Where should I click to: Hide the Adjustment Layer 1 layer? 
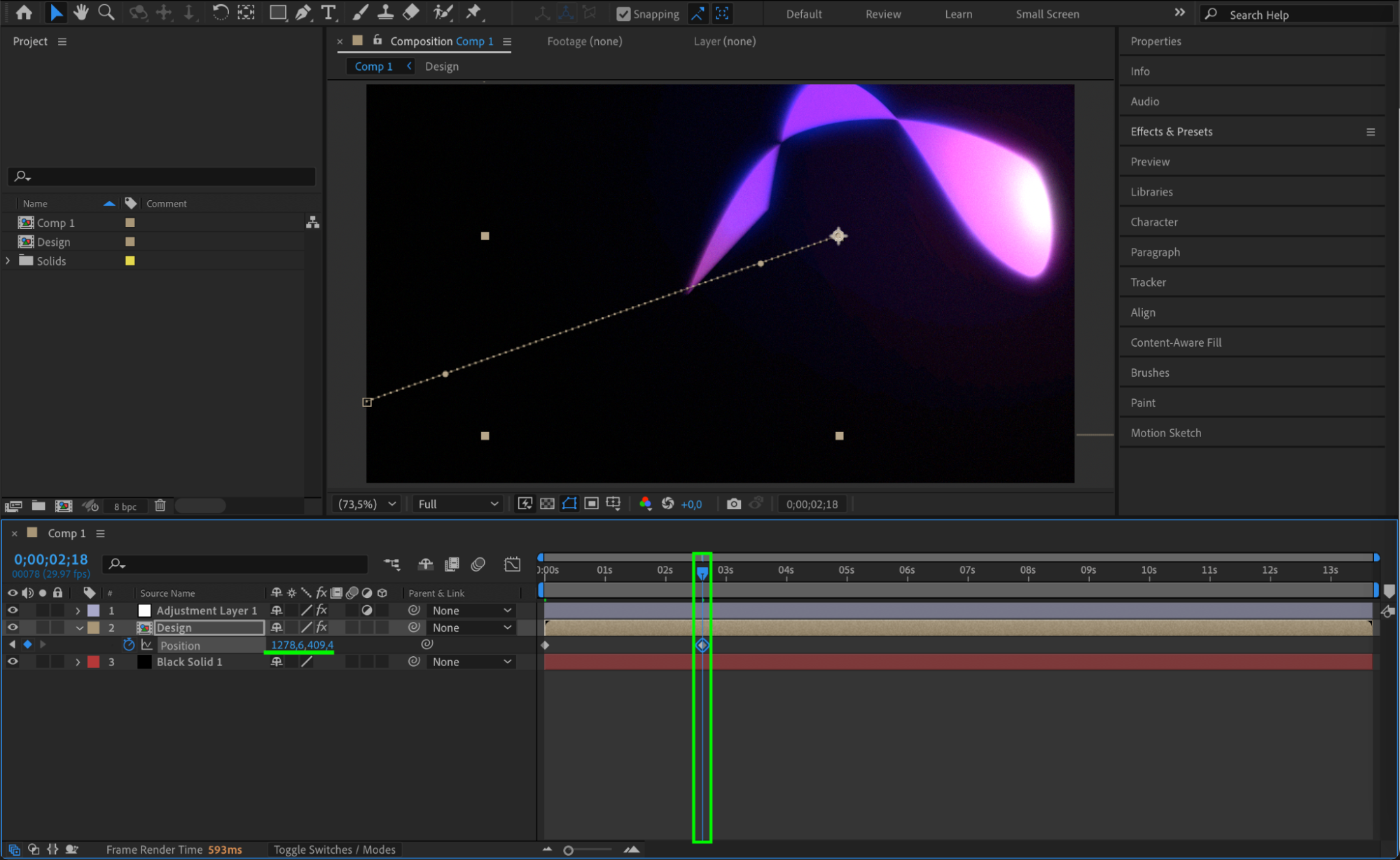click(13, 611)
